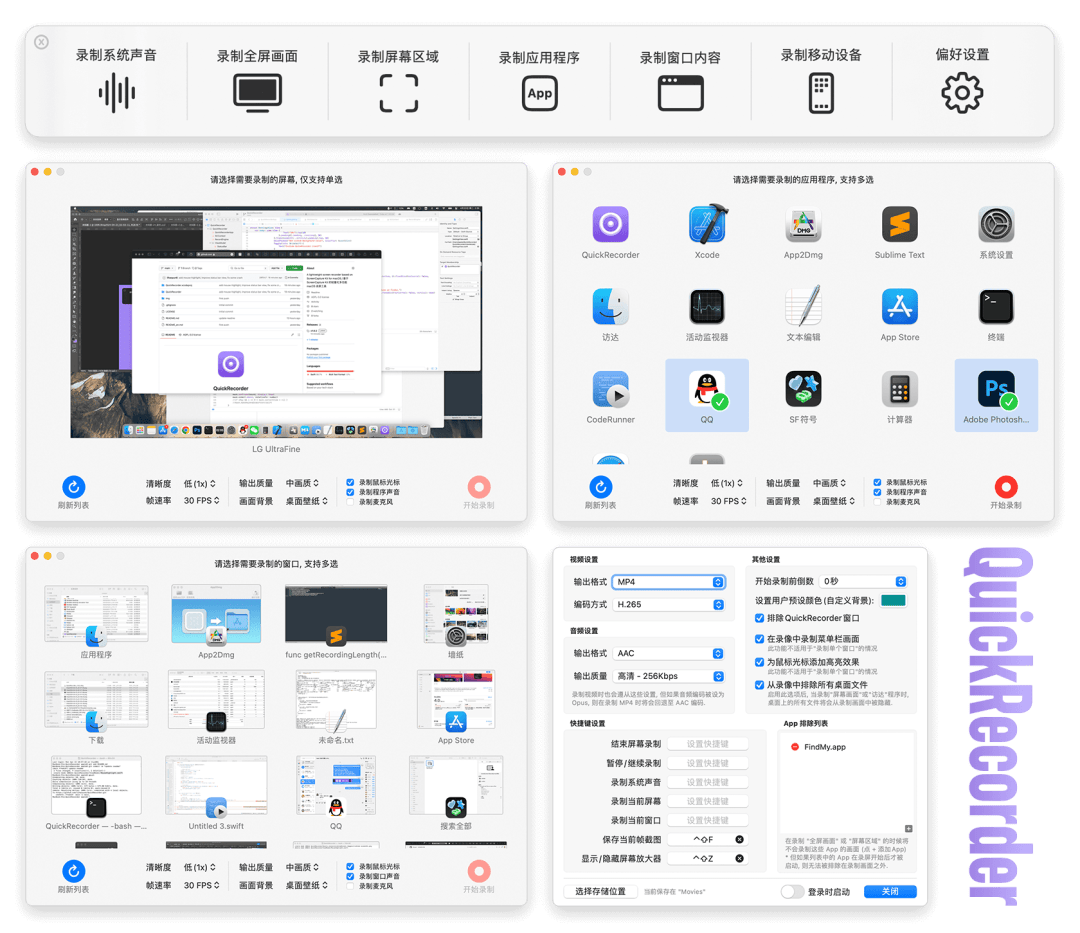Set shortcut for 录制系统声音

707,782
